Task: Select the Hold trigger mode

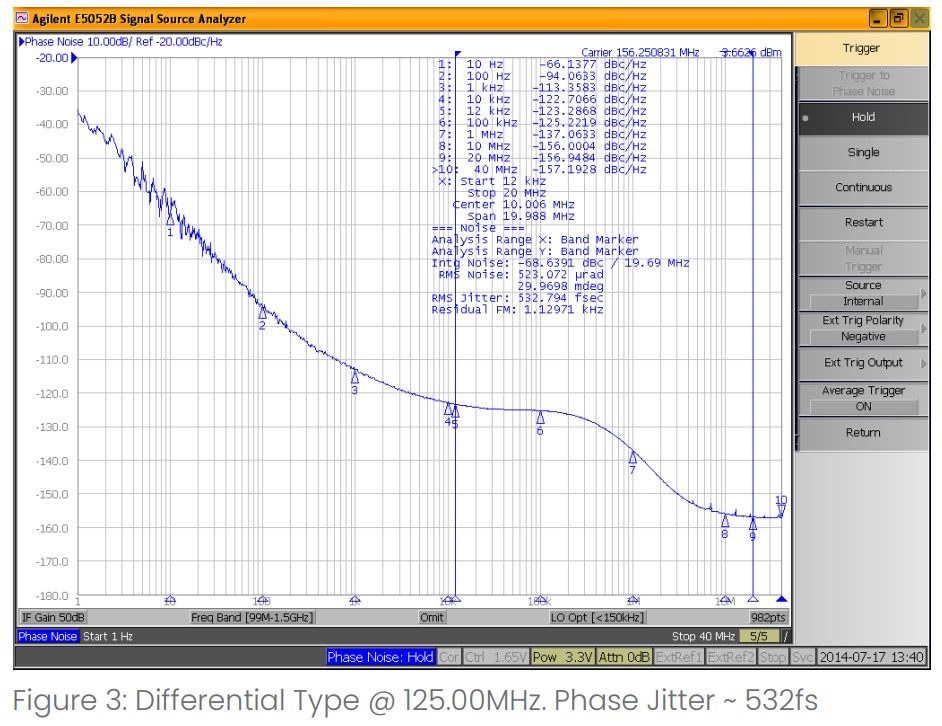Action: [862, 117]
